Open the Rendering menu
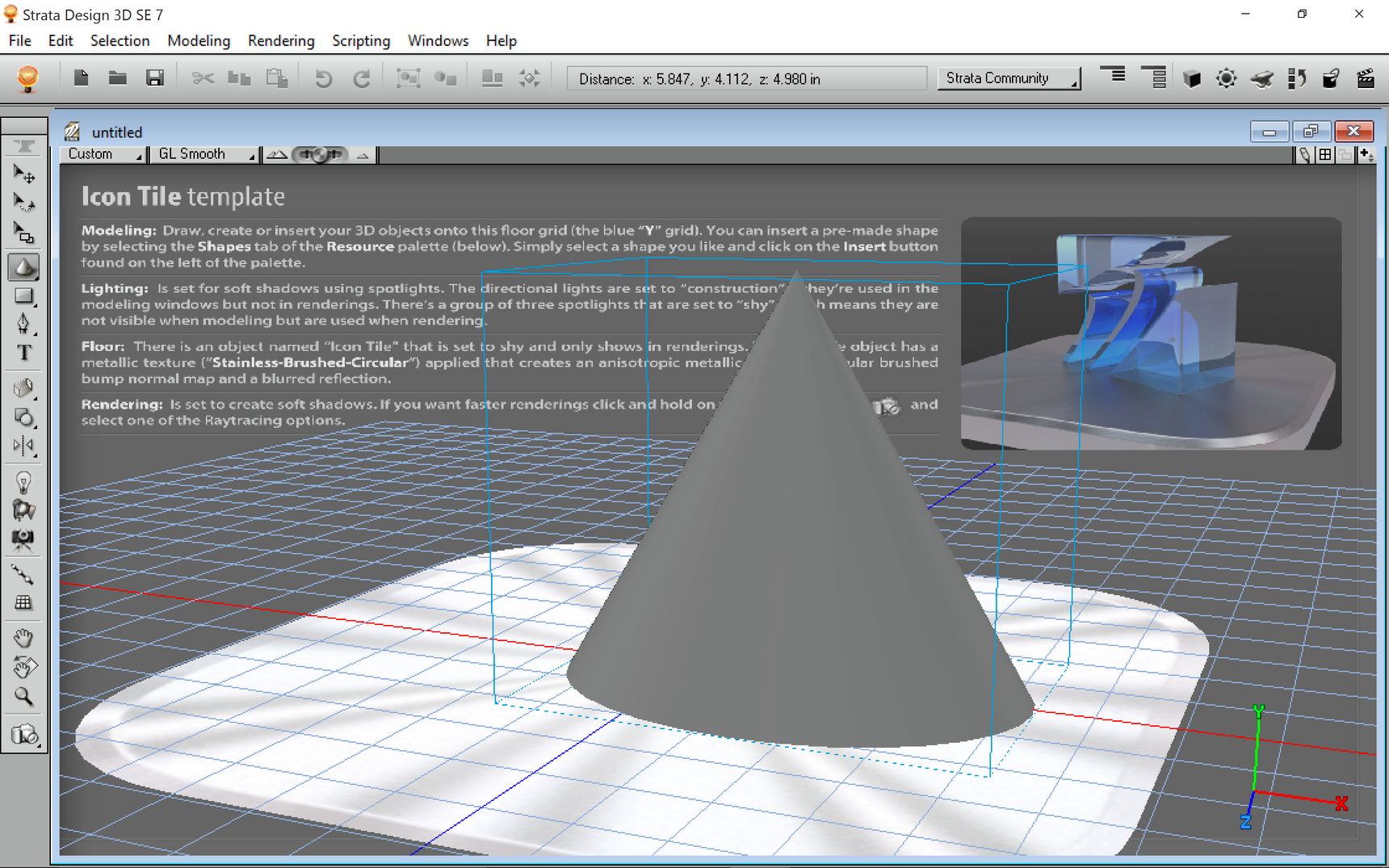 [281, 40]
